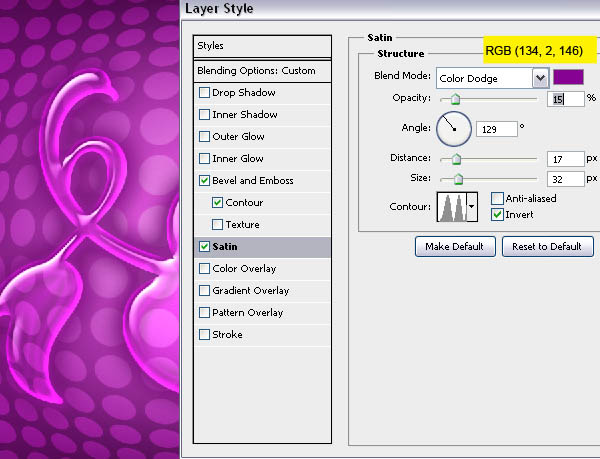Viewport: 600px width, 459px height.
Task: Open the Contour curve thumbnail picker
Action: [x=451, y=207]
